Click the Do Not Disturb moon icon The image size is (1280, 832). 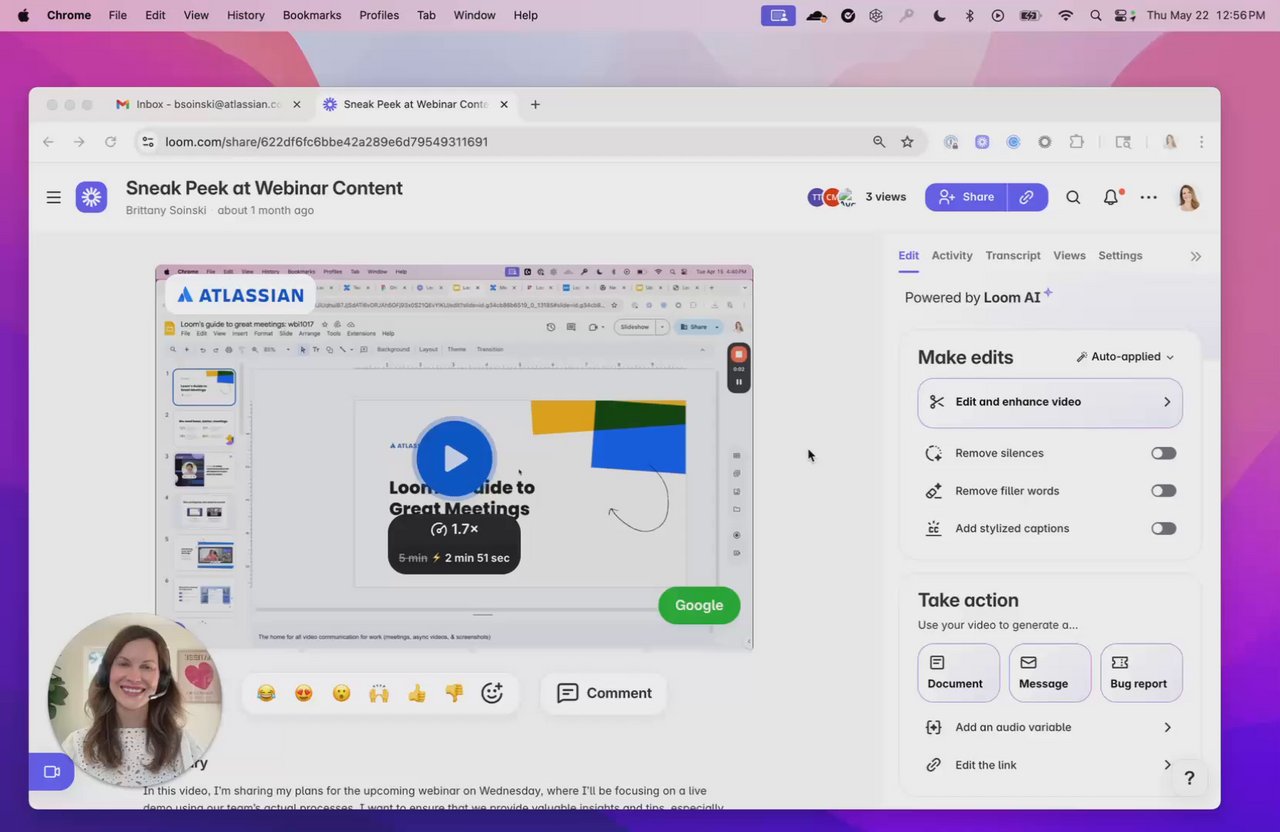coord(939,15)
